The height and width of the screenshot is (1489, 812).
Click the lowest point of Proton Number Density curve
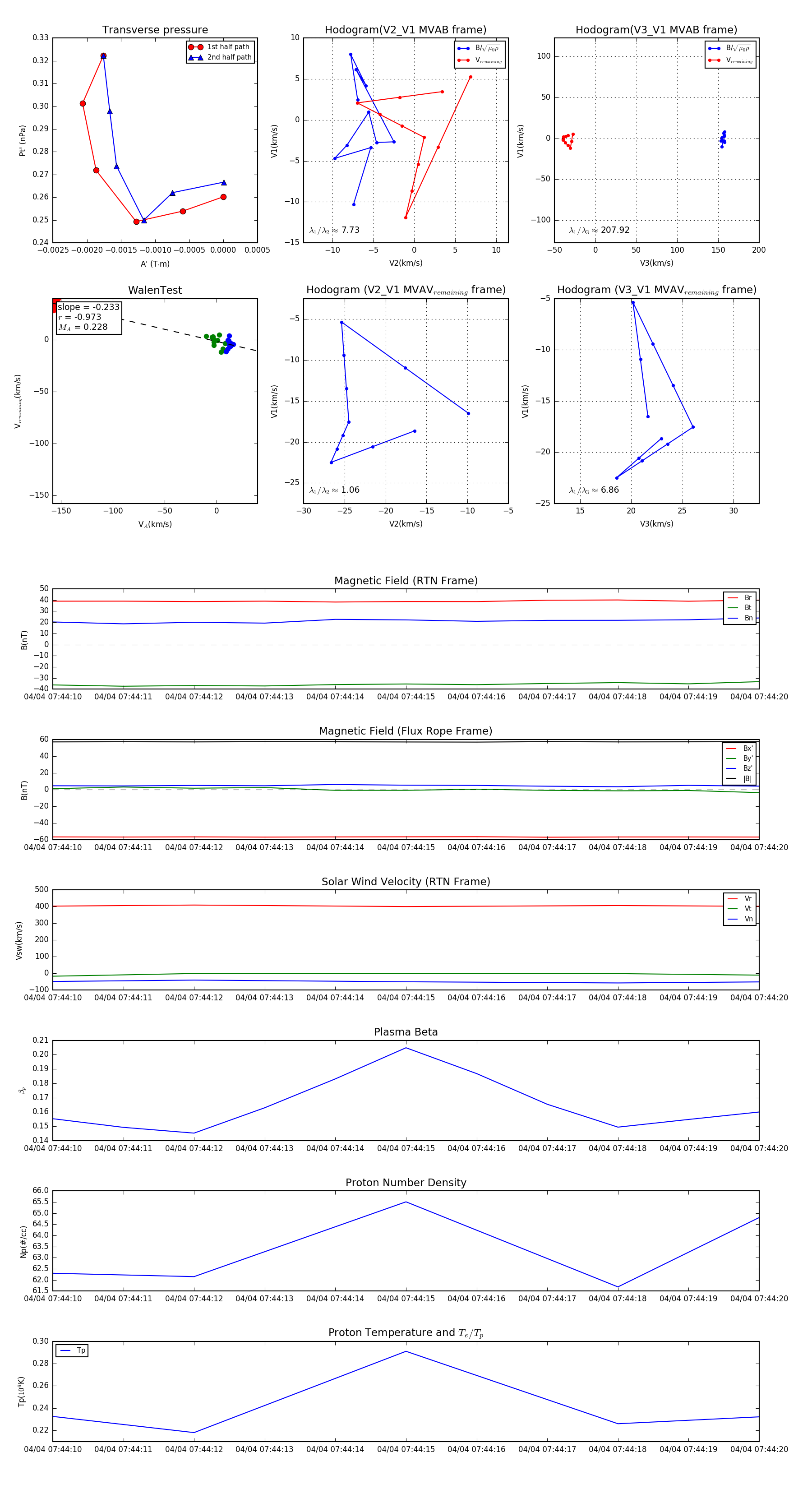[x=618, y=1287]
